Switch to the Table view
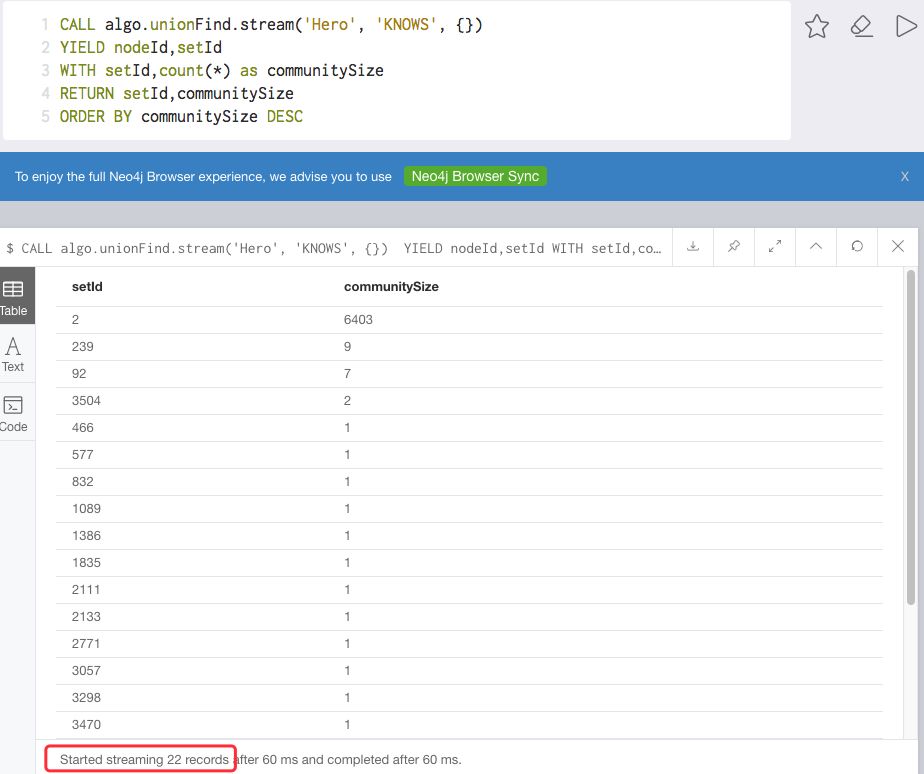Image resolution: width=924 pixels, height=774 pixels. coord(14,297)
